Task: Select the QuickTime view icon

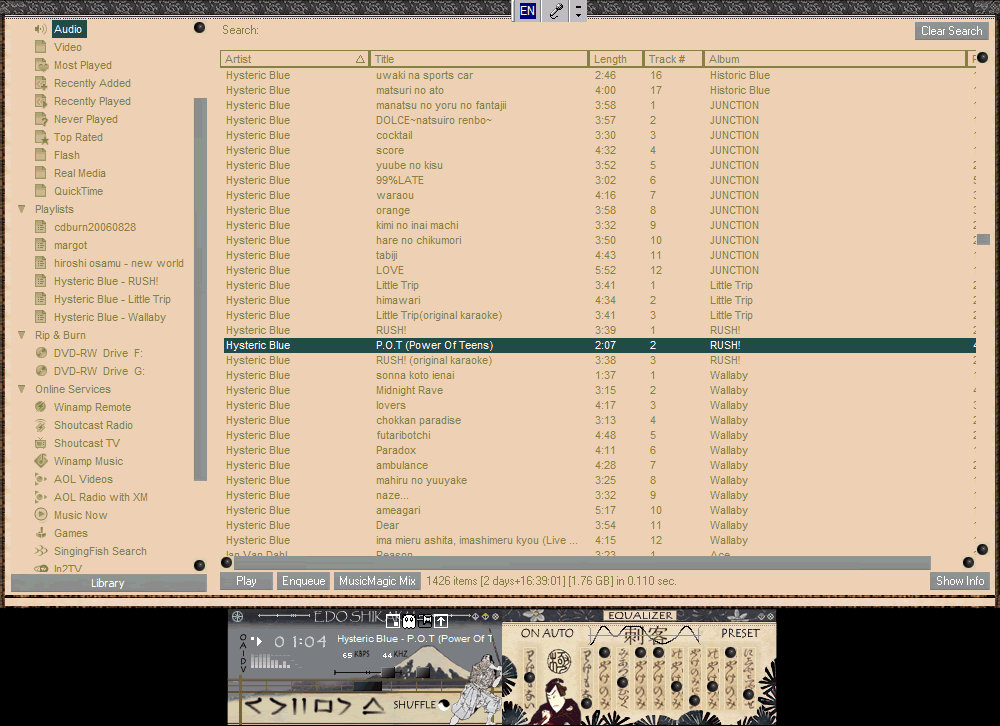Action: (41, 191)
